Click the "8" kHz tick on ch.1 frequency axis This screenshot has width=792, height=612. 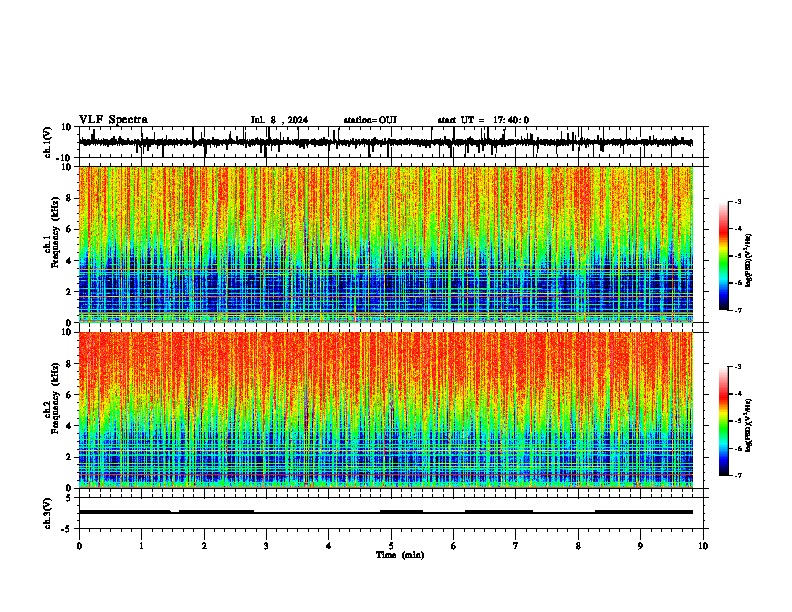click(x=68, y=198)
